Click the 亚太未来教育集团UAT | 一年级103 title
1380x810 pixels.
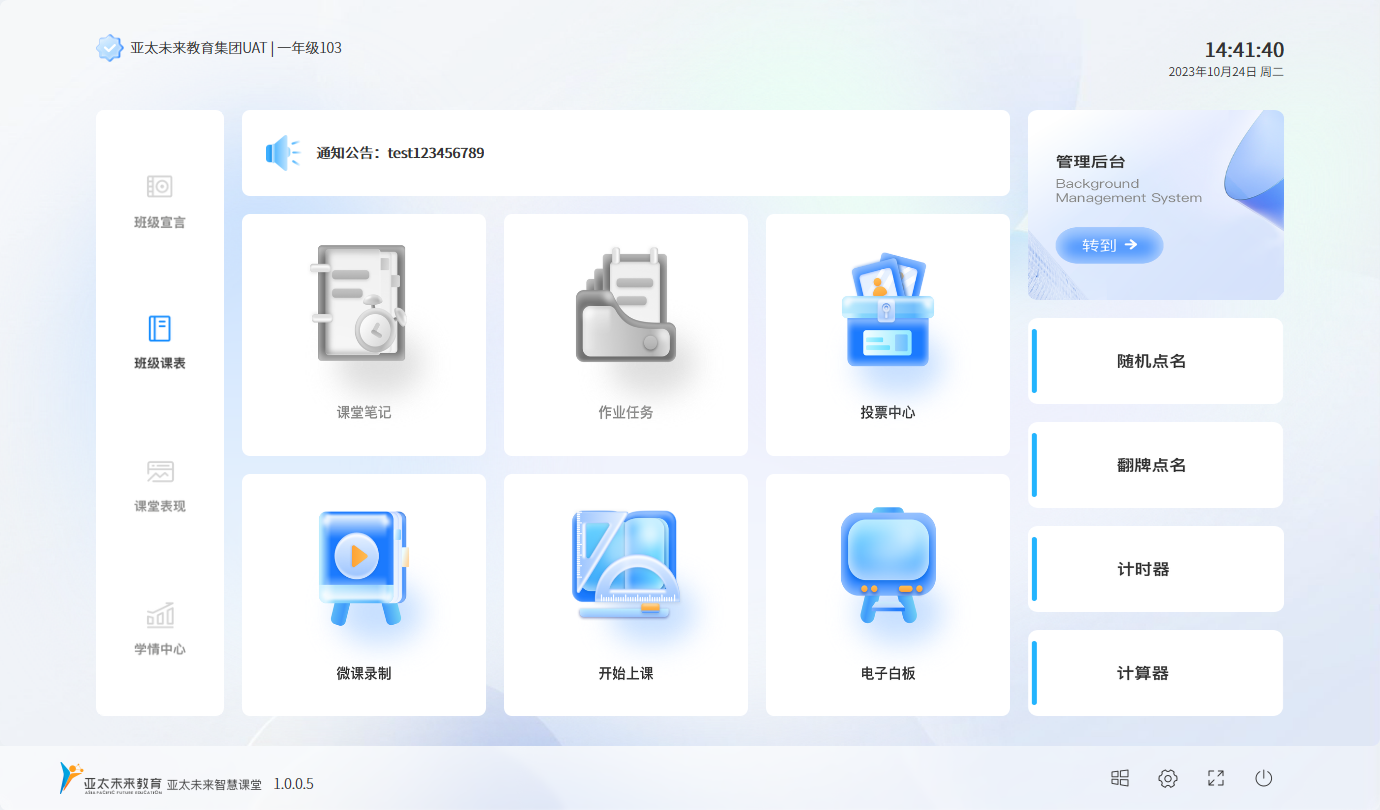(236, 48)
